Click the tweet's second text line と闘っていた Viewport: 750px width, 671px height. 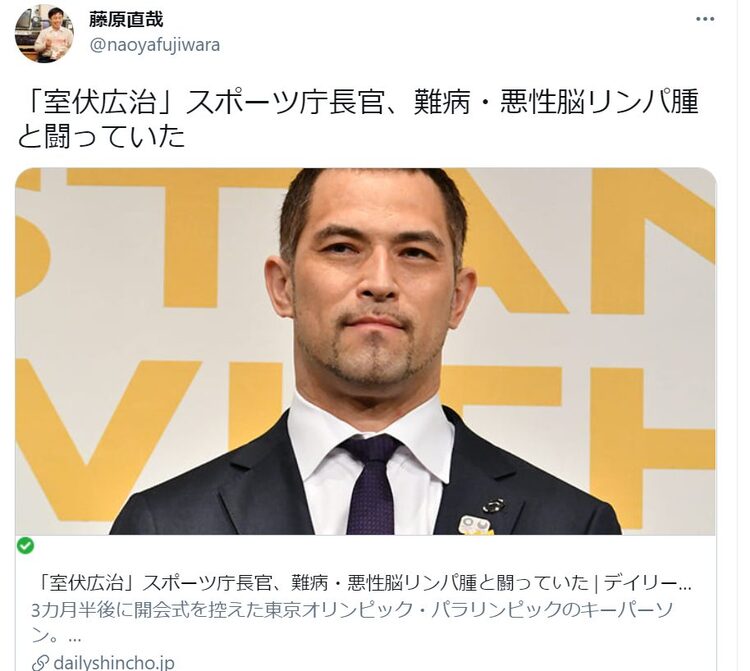(101, 136)
